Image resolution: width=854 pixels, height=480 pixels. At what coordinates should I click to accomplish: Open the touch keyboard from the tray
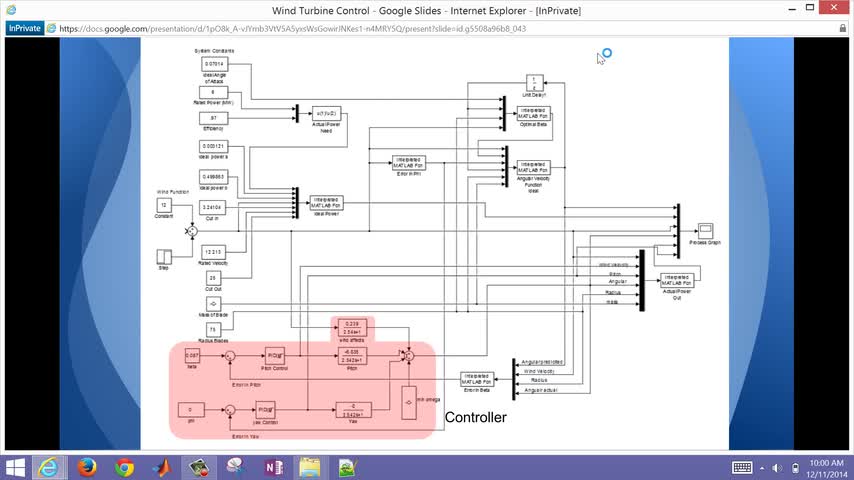click(x=742, y=467)
